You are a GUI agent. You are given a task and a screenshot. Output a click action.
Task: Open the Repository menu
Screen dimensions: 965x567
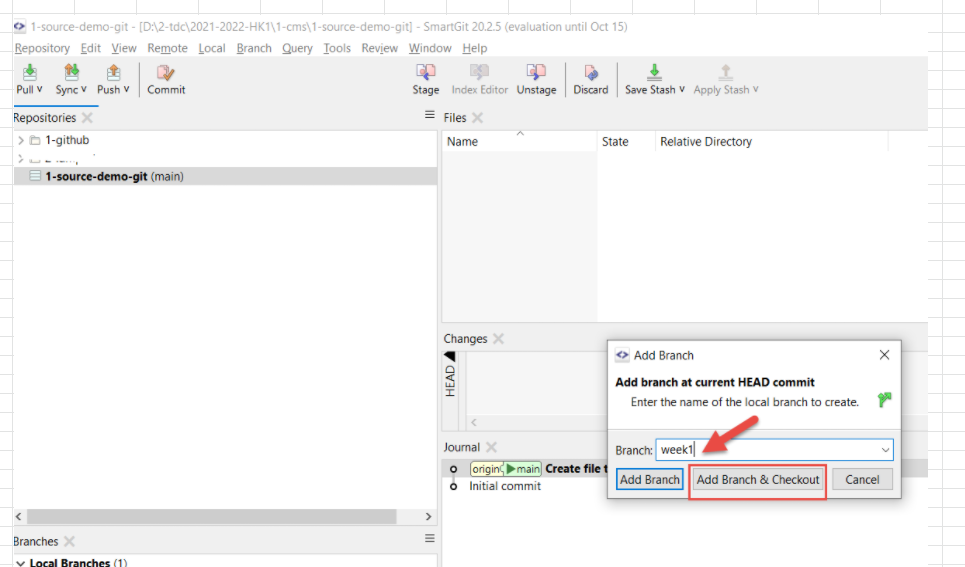coord(42,48)
